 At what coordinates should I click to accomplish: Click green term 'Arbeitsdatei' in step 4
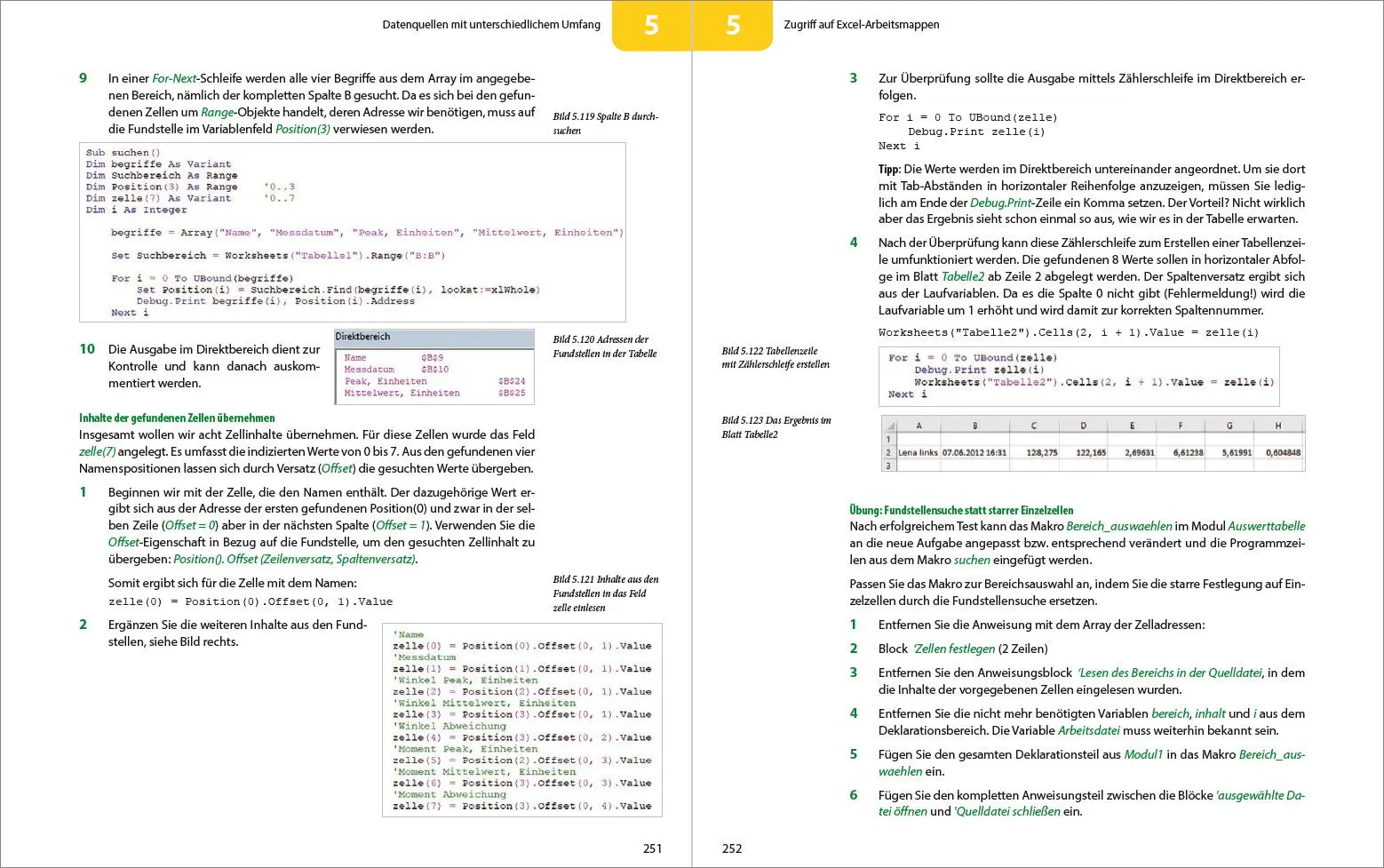[x=1089, y=730]
